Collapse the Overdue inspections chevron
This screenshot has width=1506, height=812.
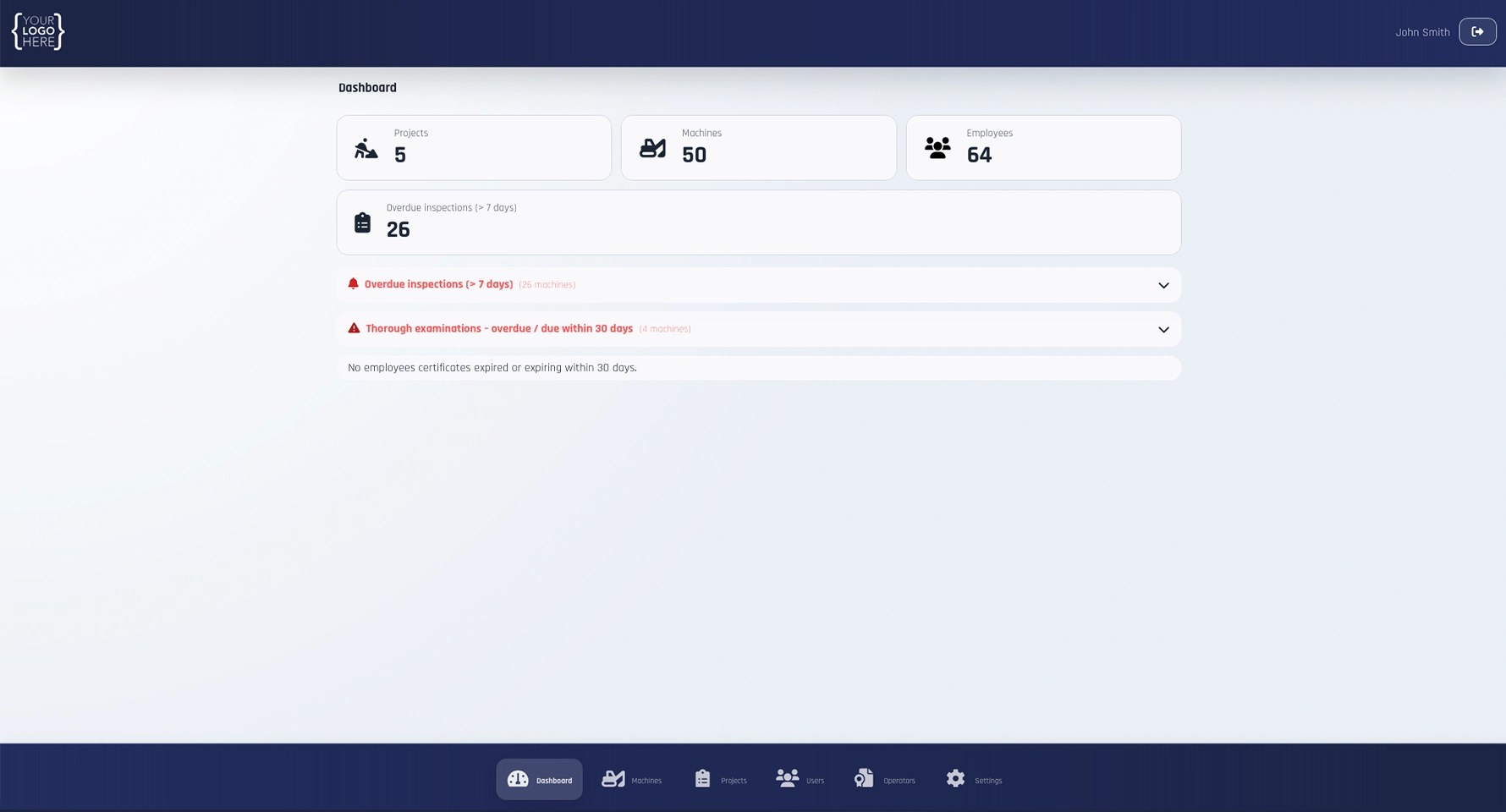point(1162,285)
